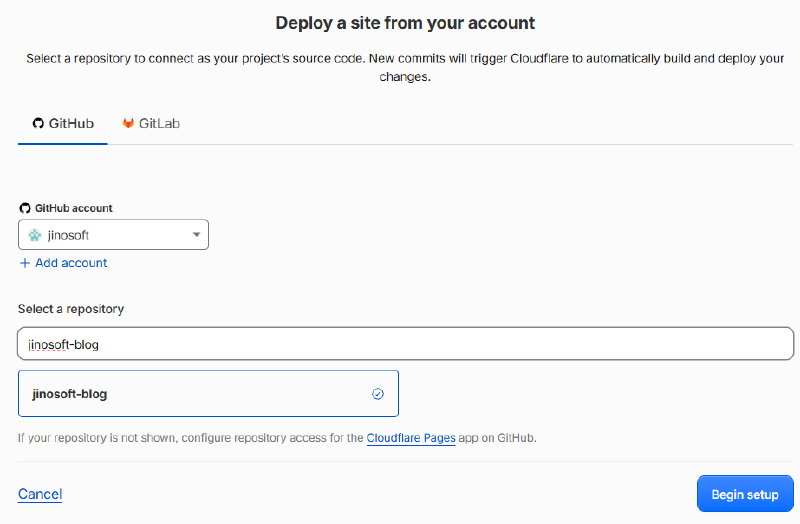Switch to the GitLab tab
This screenshot has height=524, width=800.
[x=151, y=123]
